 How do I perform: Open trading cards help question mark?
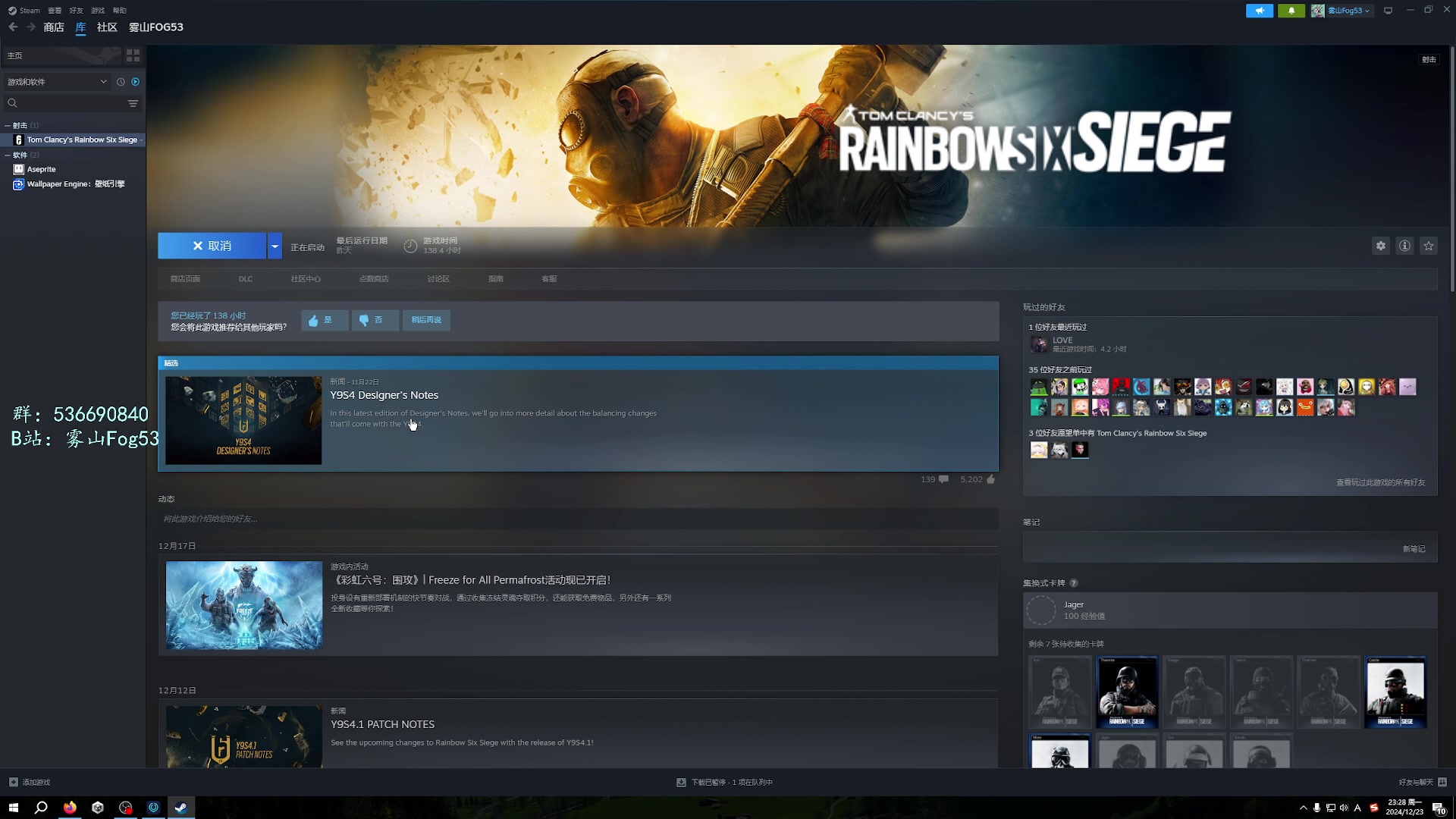(1074, 584)
